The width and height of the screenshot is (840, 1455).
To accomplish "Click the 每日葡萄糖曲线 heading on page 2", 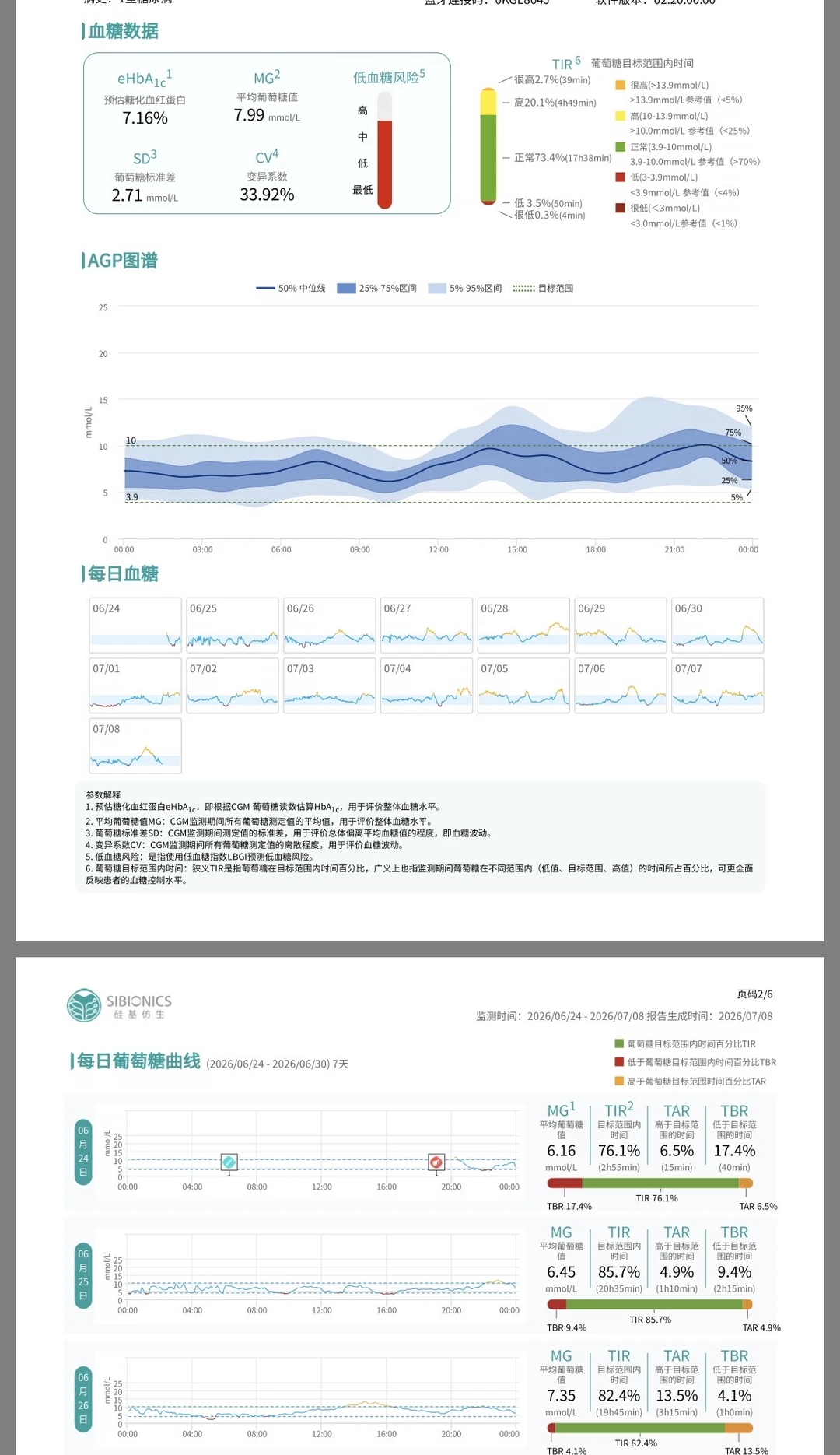I will (x=138, y=1061).
